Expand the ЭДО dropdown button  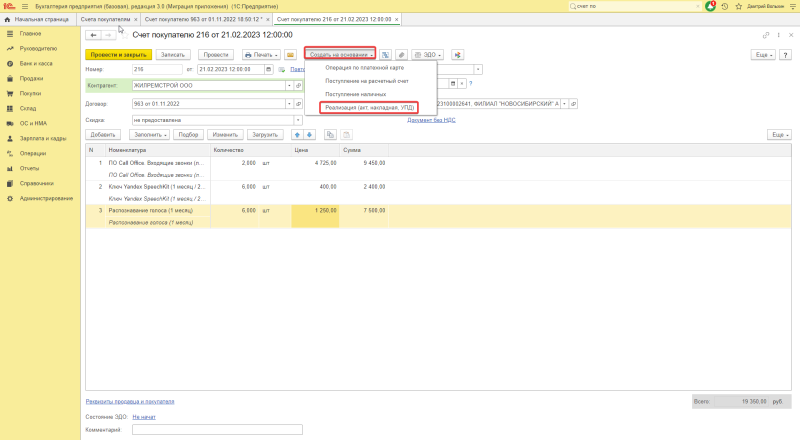pyautogui.click(x=428, y=55)
